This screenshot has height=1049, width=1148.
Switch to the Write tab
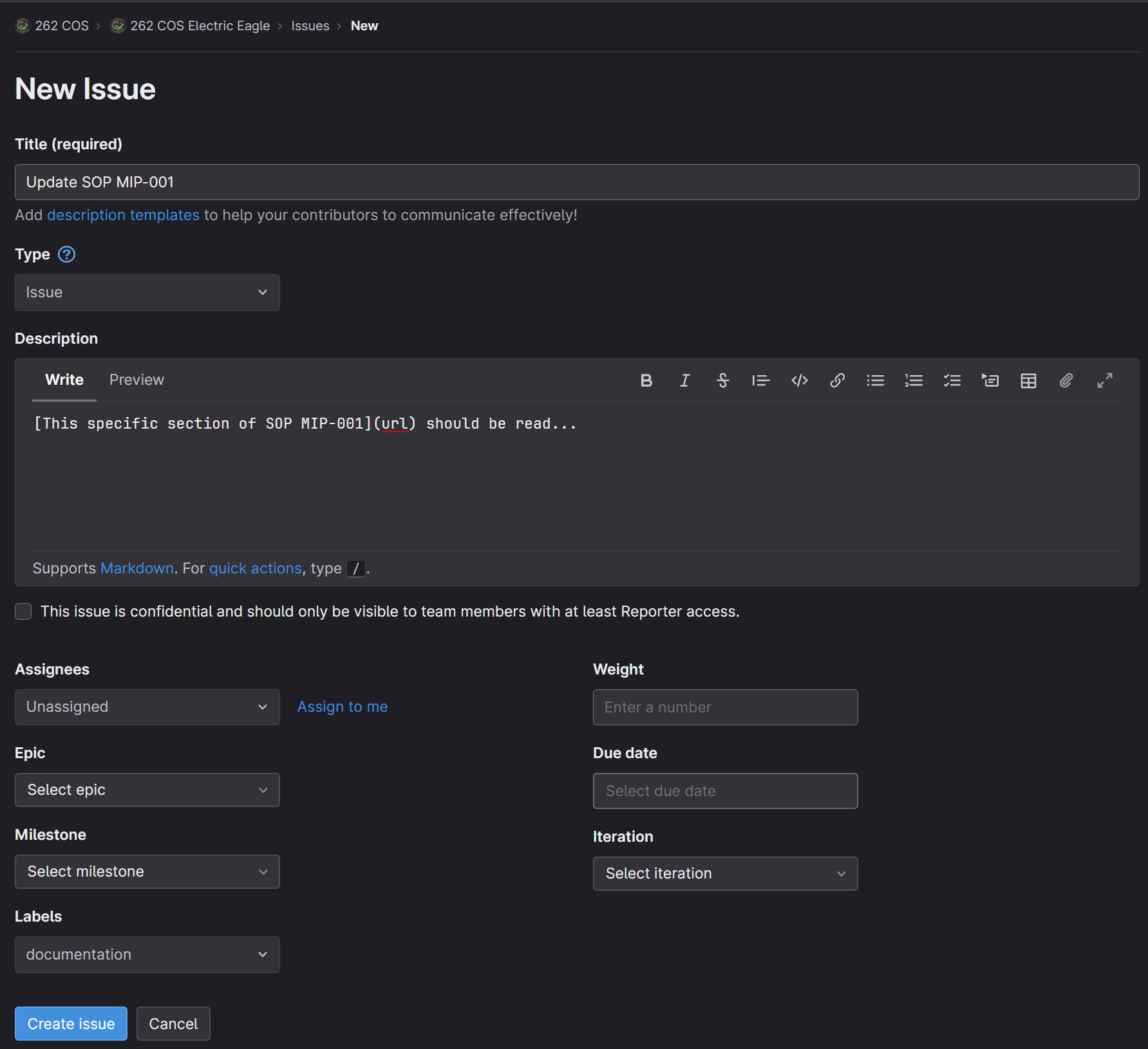64,380
